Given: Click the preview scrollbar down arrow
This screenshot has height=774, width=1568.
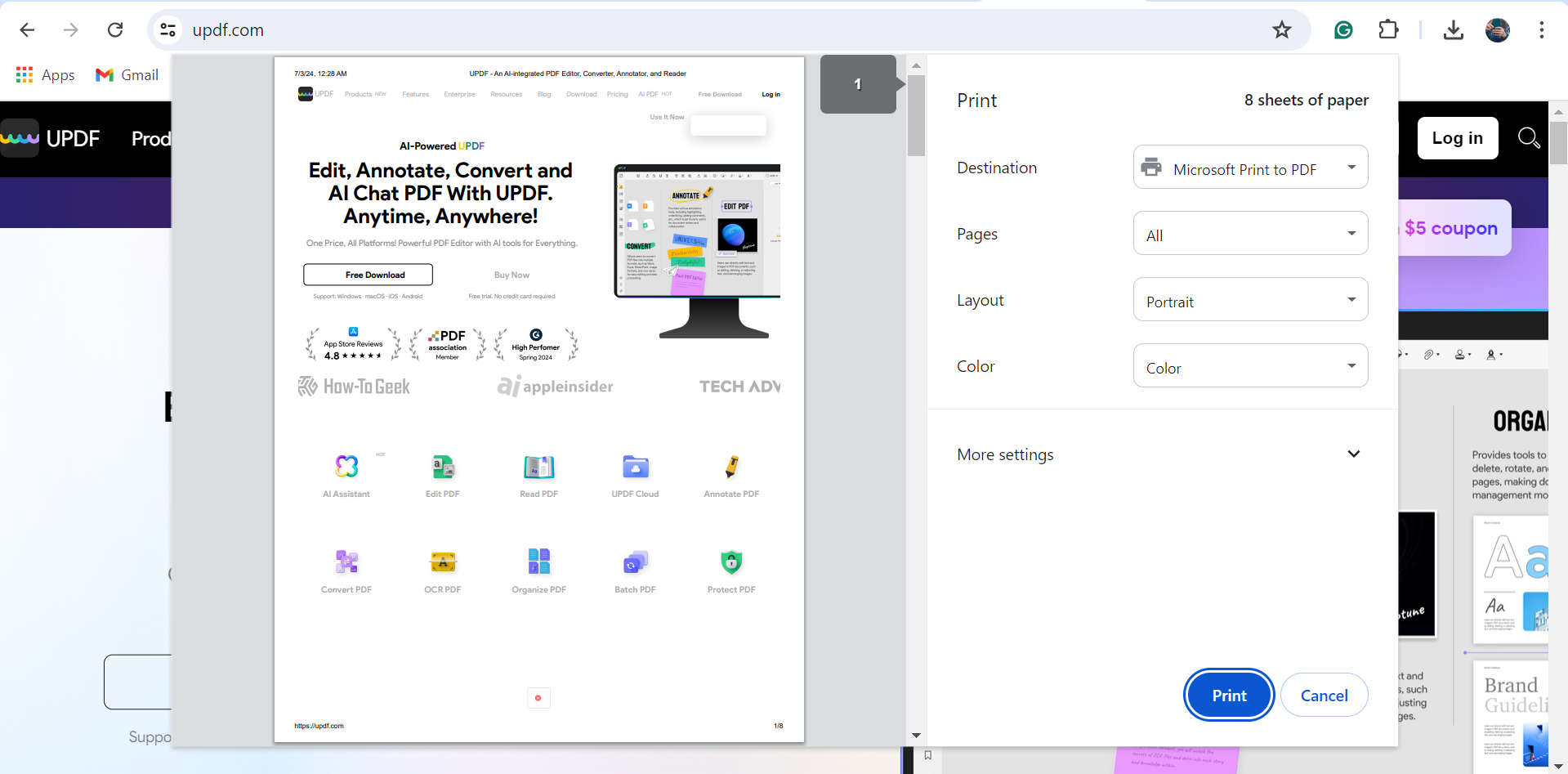Looking at the screenshot, I should (916, 736).
